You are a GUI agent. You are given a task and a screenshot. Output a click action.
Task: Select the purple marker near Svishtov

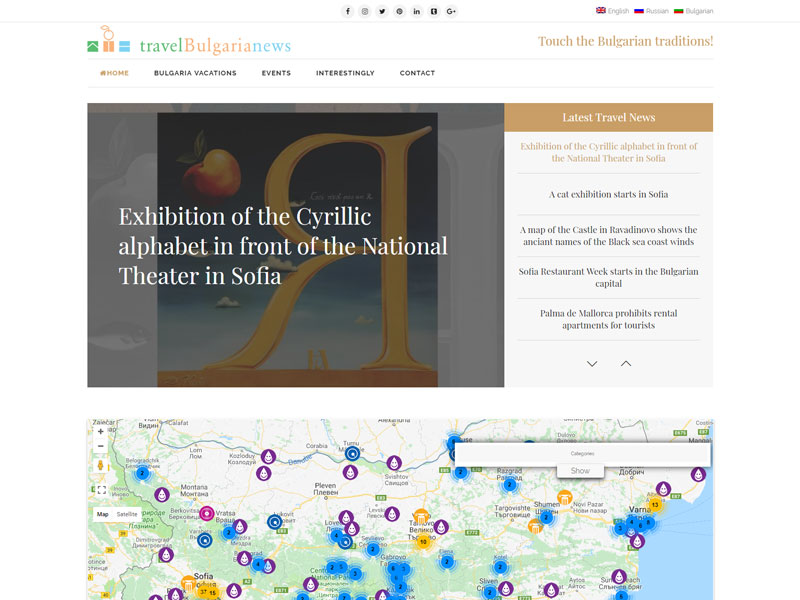(x=394, y=463)
